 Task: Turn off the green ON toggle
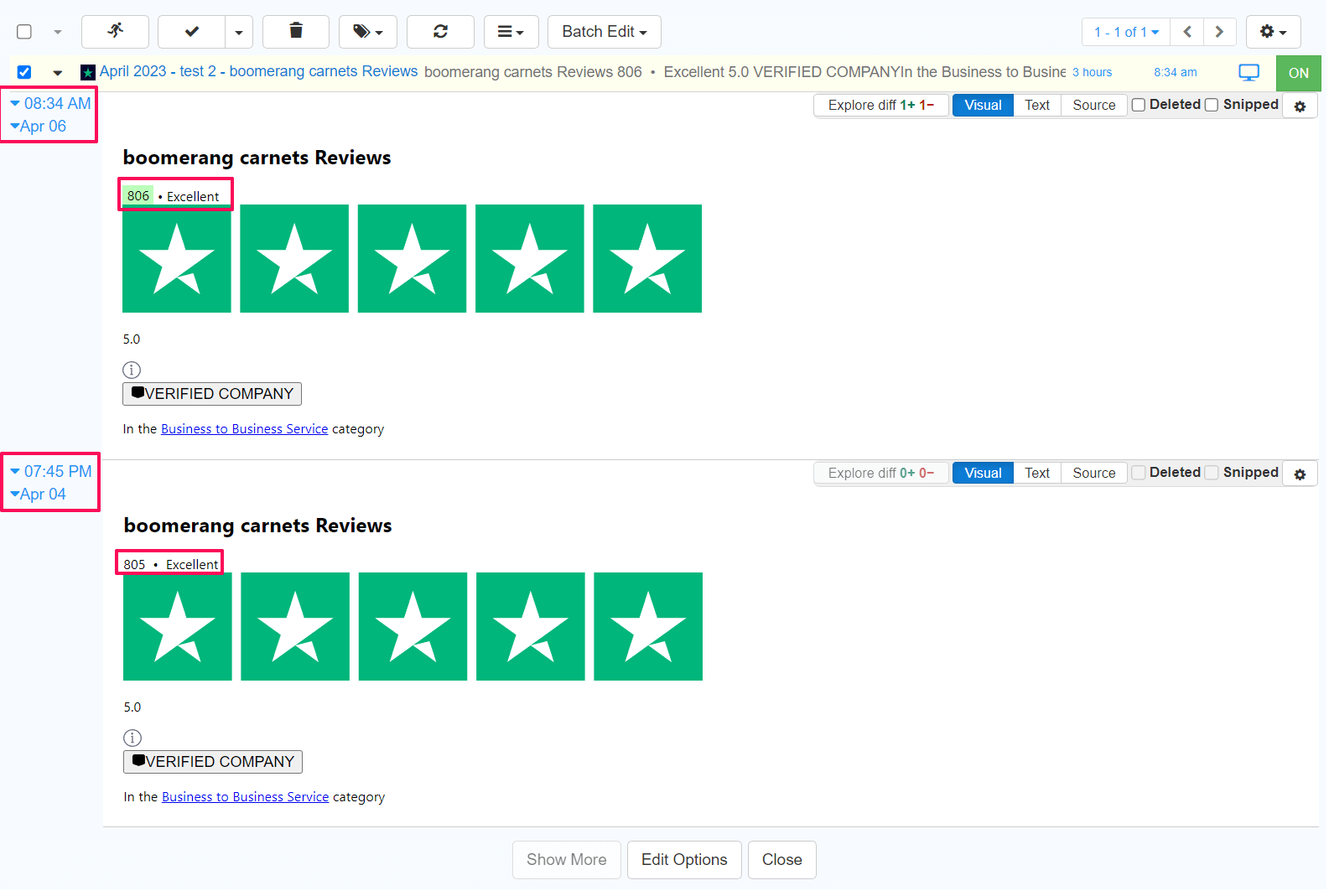pyautogui.click(x=1297, y=73)
